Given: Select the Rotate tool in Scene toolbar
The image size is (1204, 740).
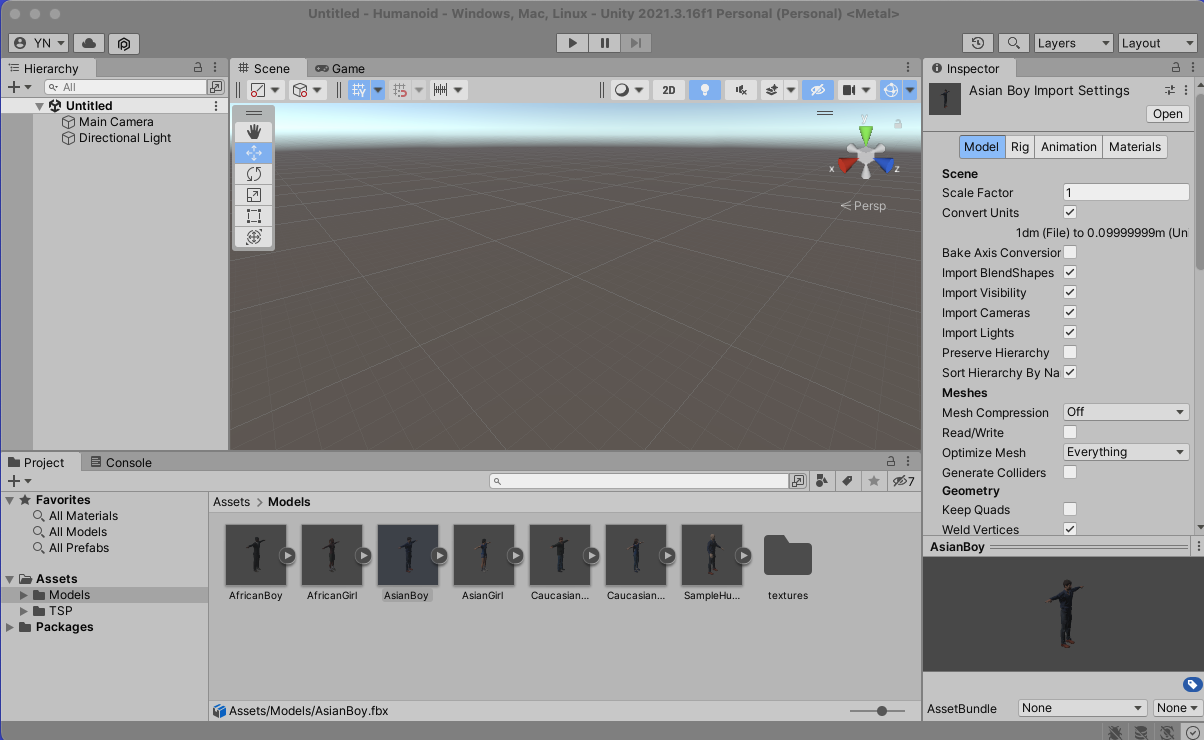Looking at the screenshot, I should (254, 174).
